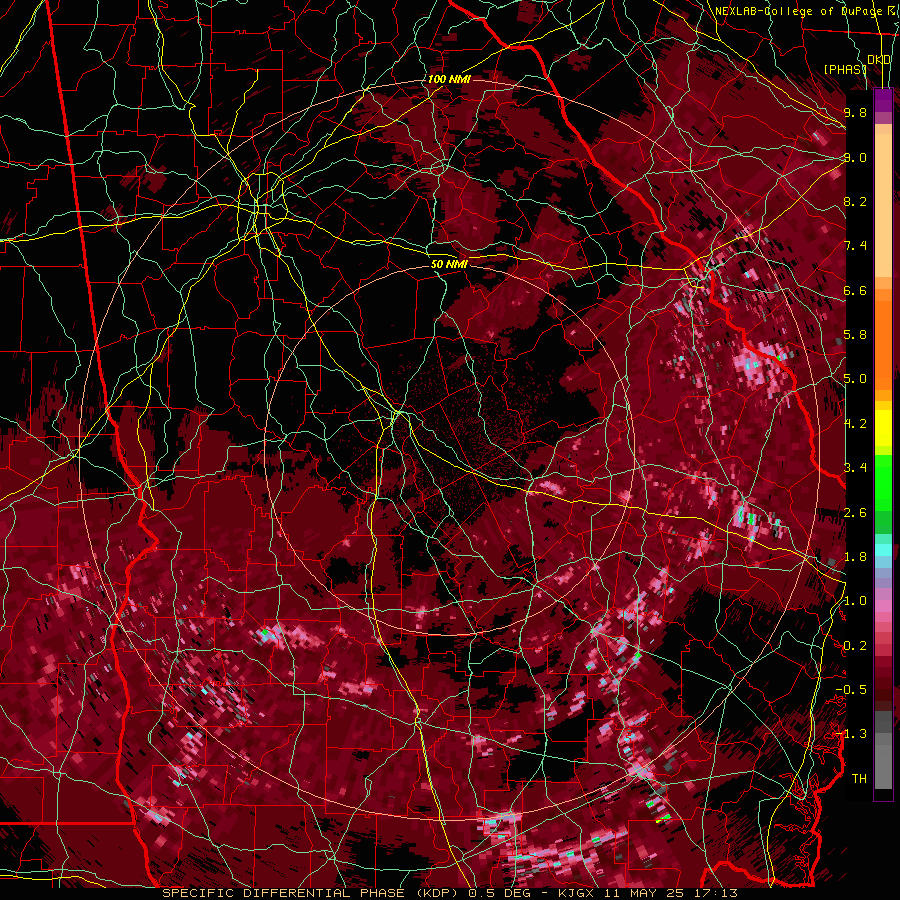Click the 1.8 value on the color scale
This screenshot has height=900, width=900.
tap(855, 557)
